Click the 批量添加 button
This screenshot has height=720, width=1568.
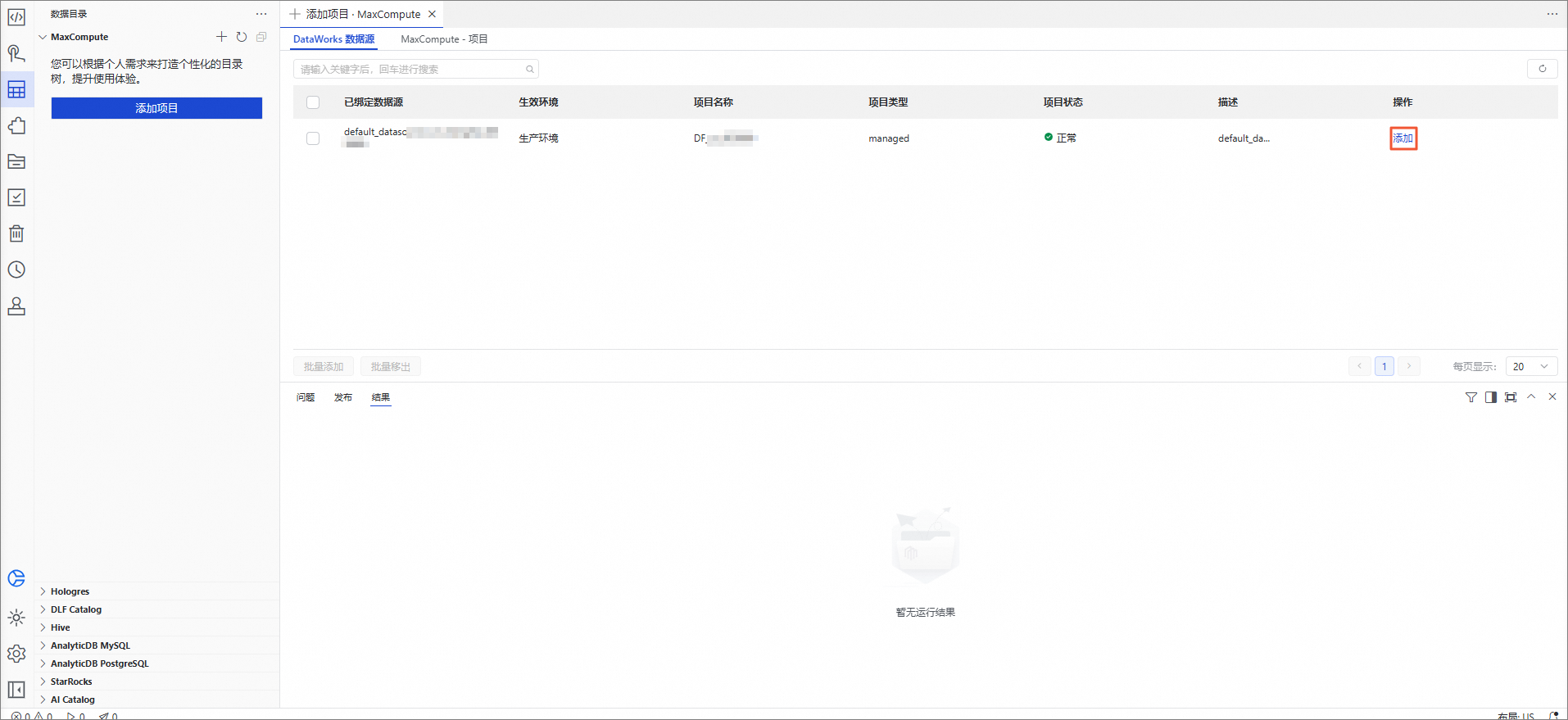pyautogui.click(x=324, y=366)
